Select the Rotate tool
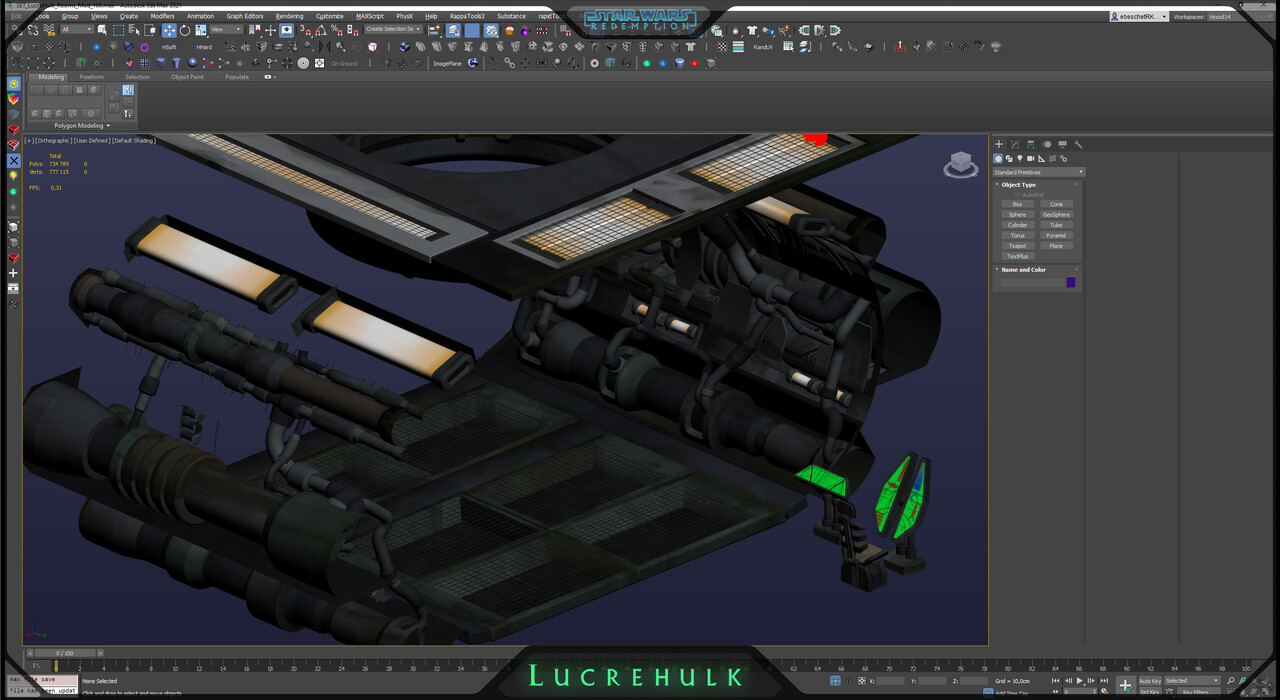The image size is (1280, 700). pos(185,30)
